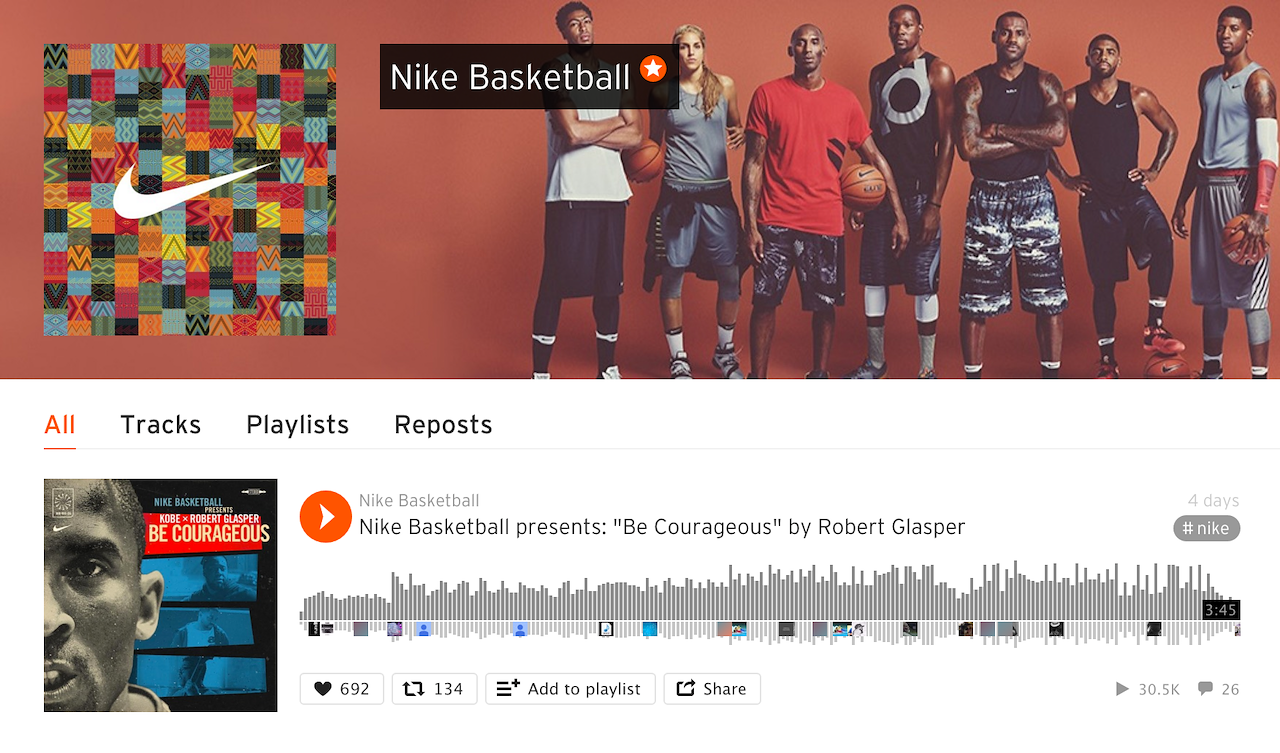Select the All tab
Screen dimensions: 1280x753
(x=60, y=425)
